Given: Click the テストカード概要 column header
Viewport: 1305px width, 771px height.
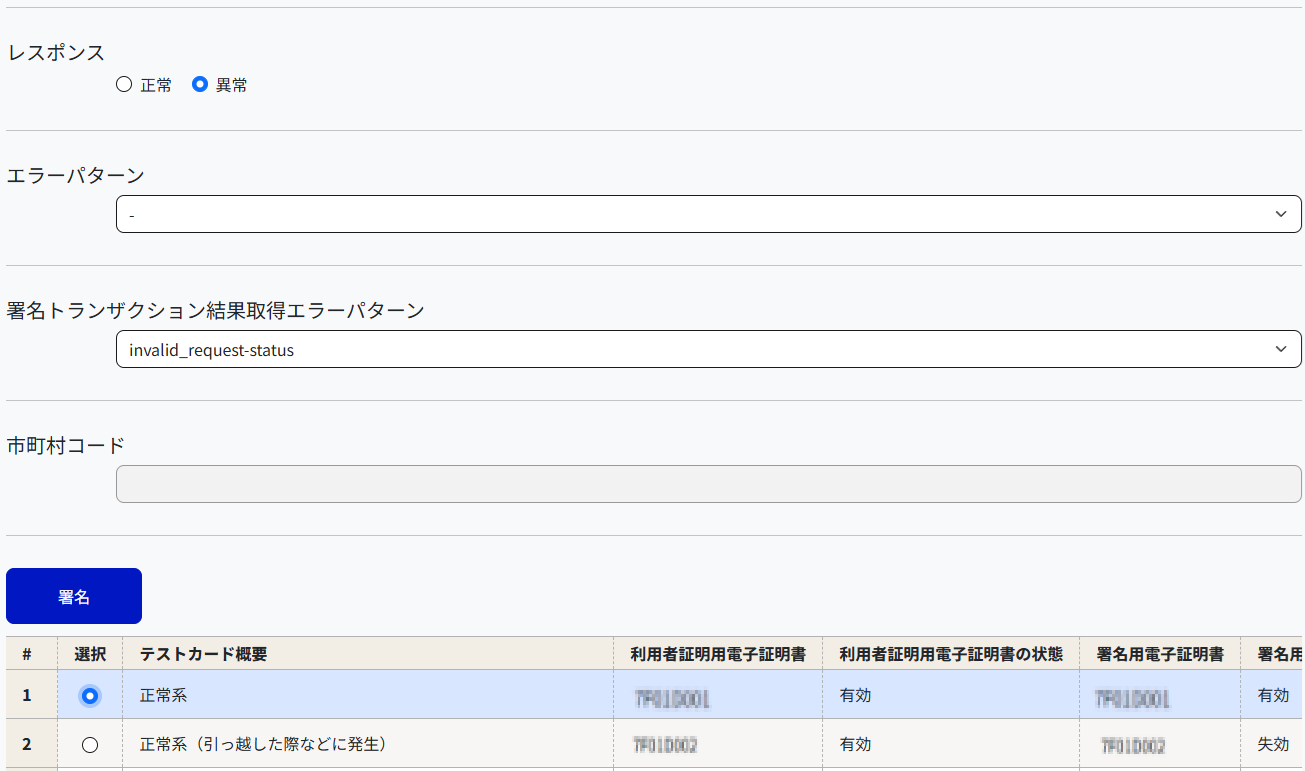Looking at the screenshot, I should coord(203,654).
